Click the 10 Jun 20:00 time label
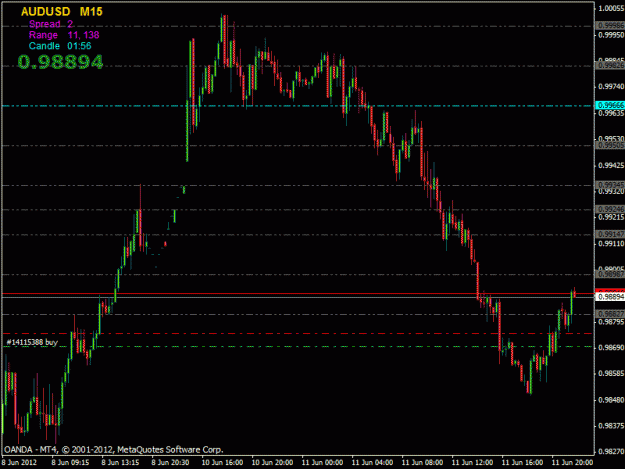The image size is (625, 469). 272,462
